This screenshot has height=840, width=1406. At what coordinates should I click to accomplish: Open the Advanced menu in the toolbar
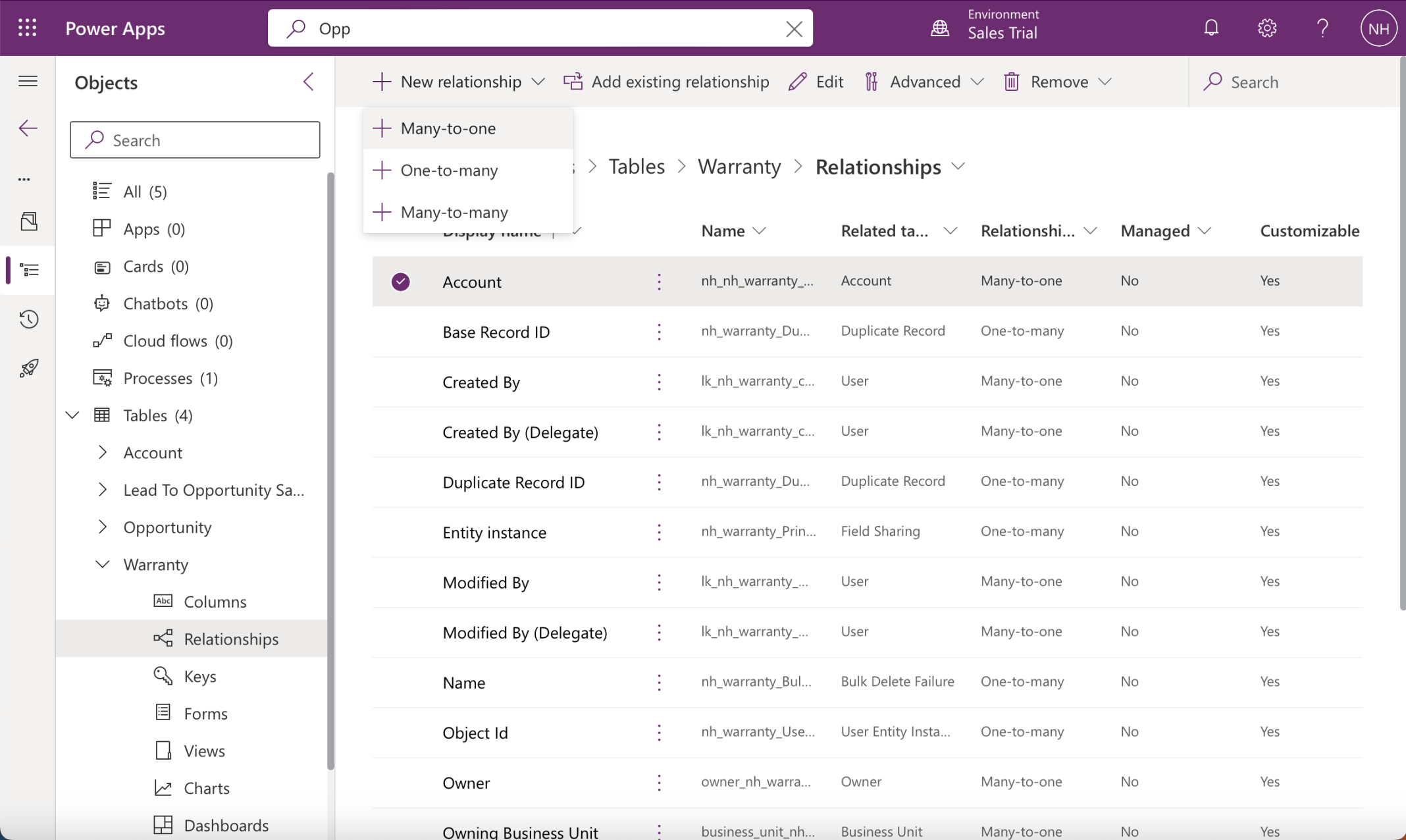pos(924,81)
